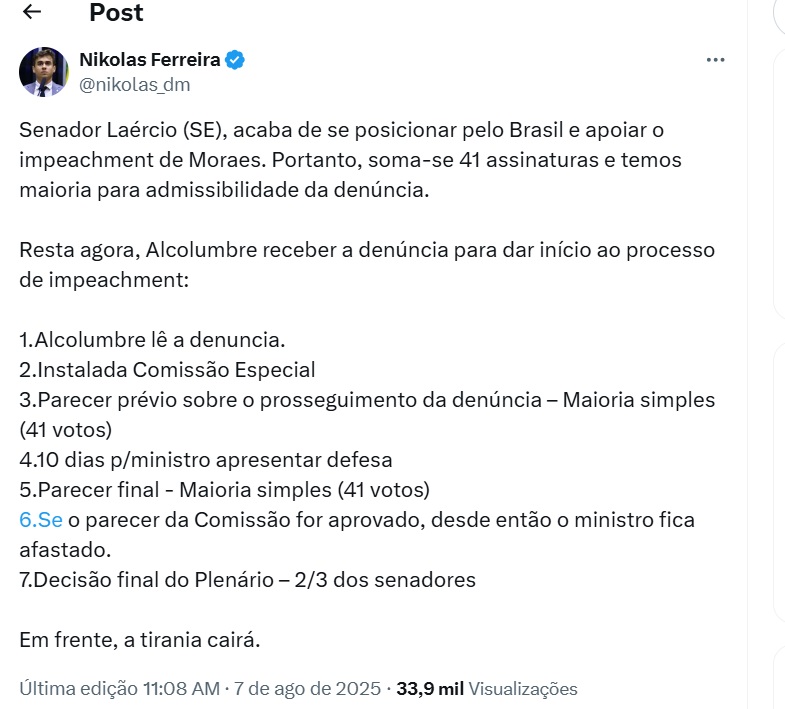785x709 pixels.
Task: Click "7.Decisão final do Plenário" line
Action: (x=247, y=580)
